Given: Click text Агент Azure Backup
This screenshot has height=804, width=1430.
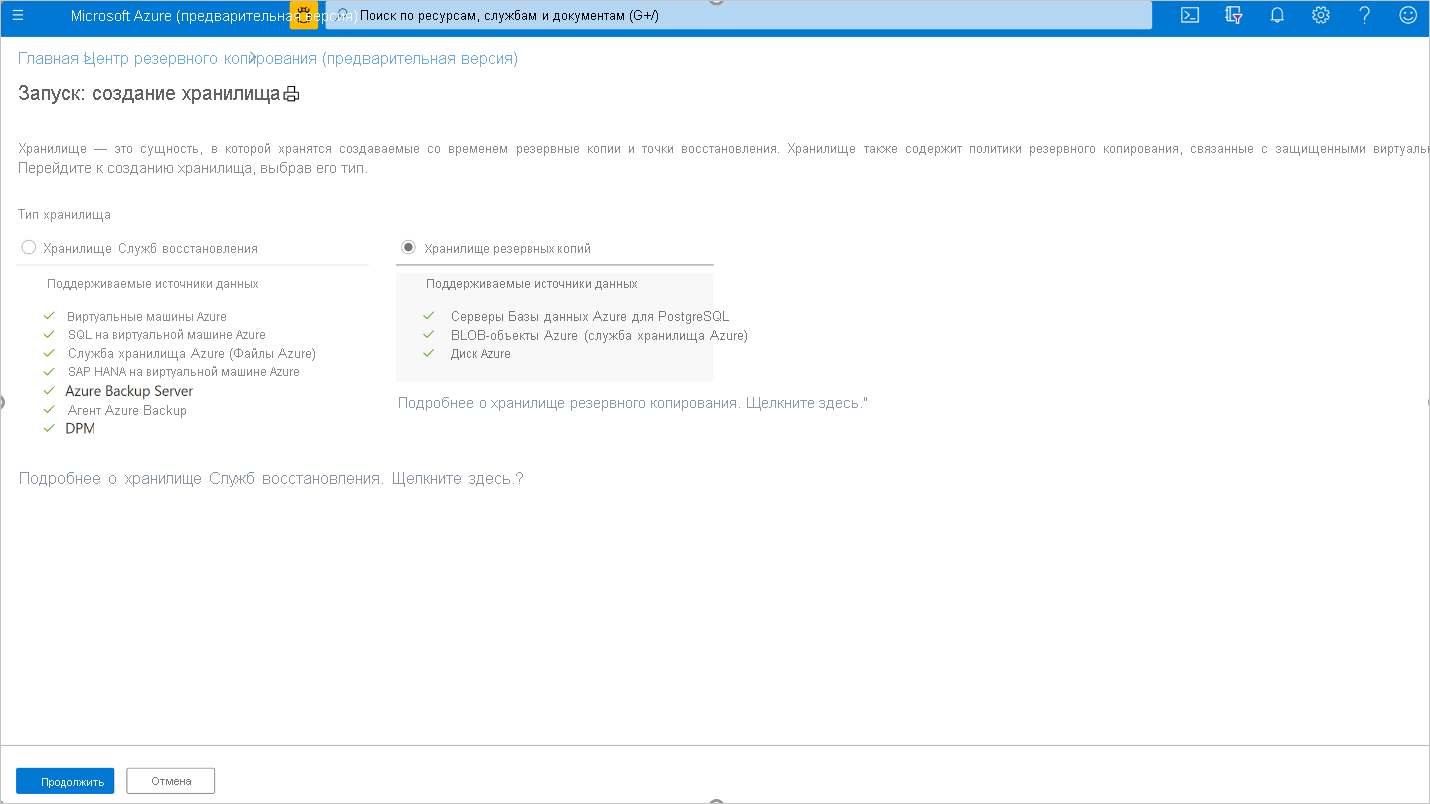Looking at the screenshot, I should [x=127, y=410].
